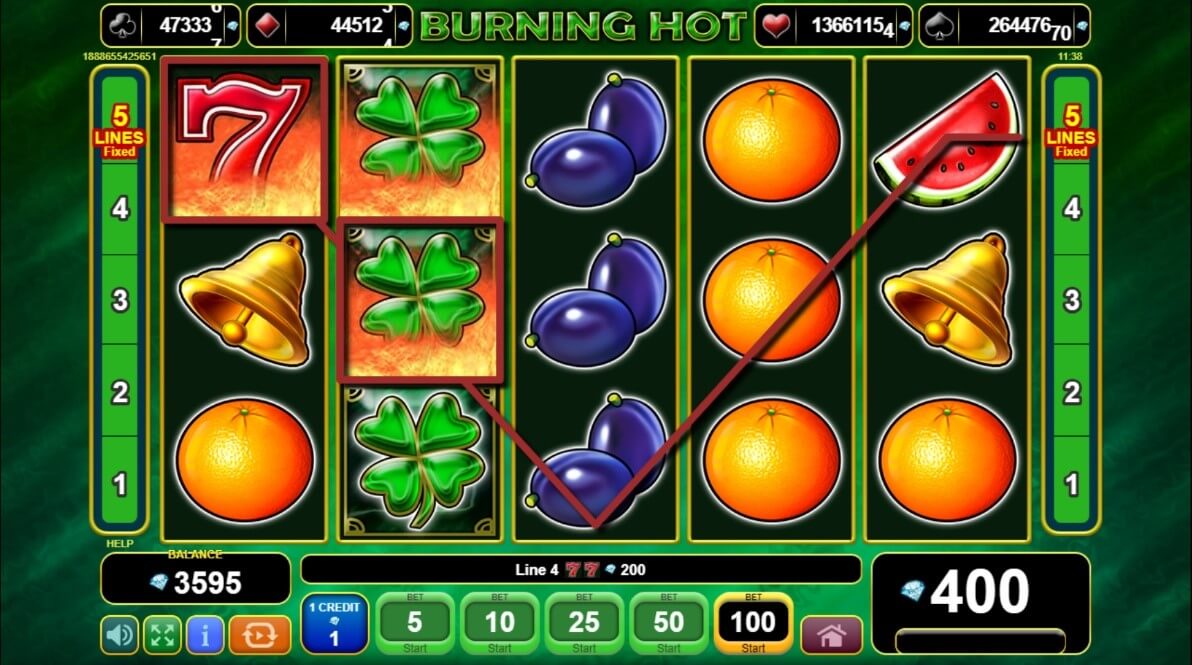This screenshot has width=1192, height=665.
Task: Start a spin with bet 5
Action: pos(415,624)
